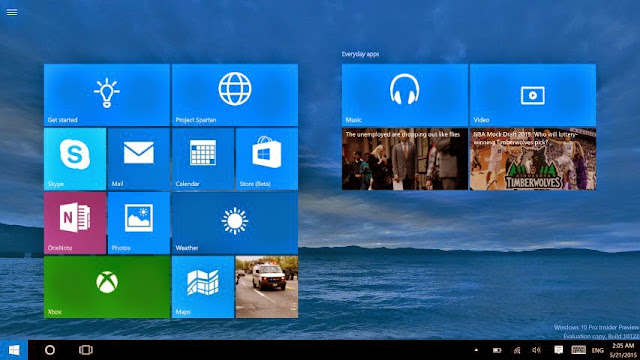Open the Calendar tile
The image size is (640, 360).
point(203,159)
